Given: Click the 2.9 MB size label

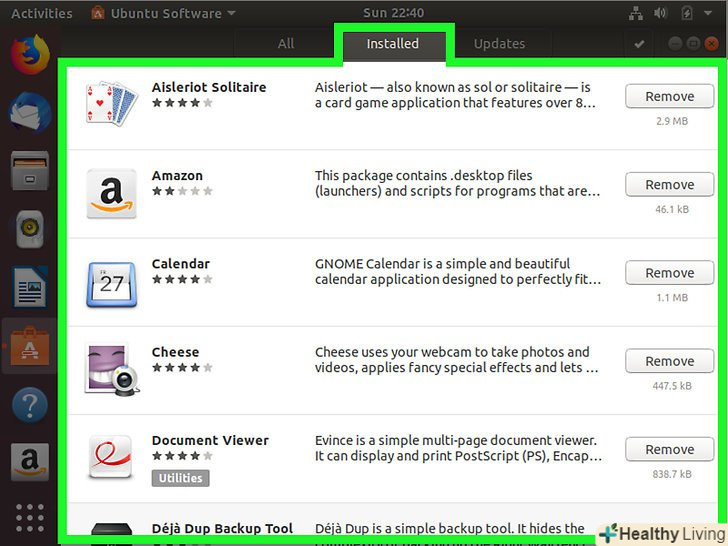Looking at the screenshot, I should point(672,121).
